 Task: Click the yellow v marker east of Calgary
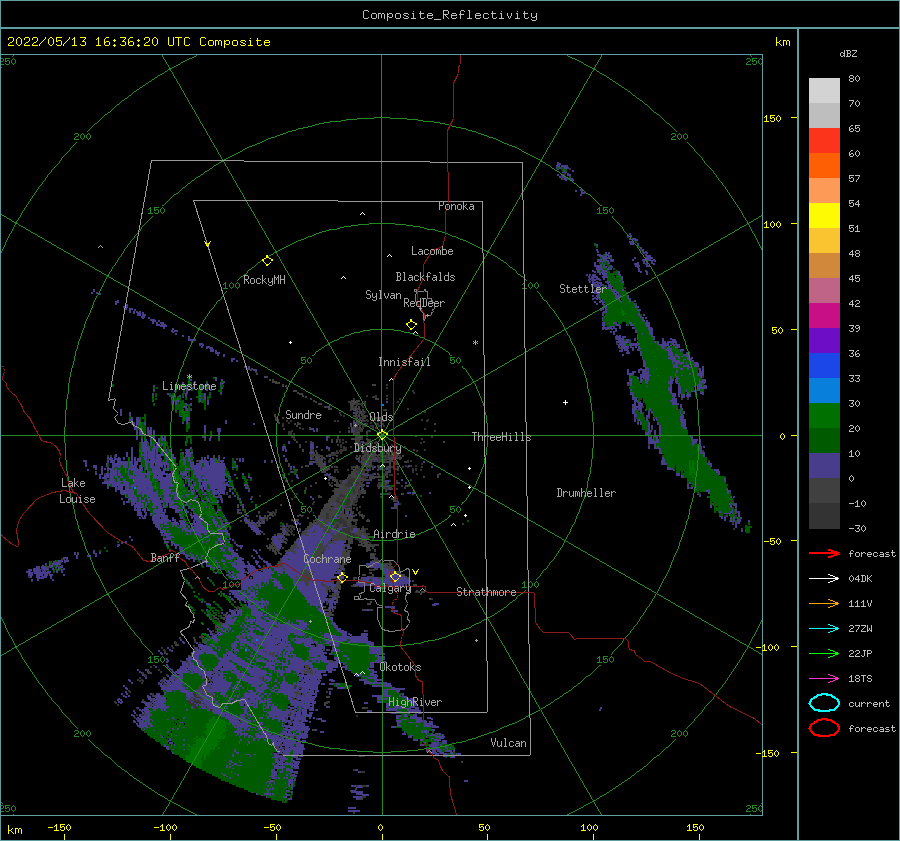pos(416,572)
